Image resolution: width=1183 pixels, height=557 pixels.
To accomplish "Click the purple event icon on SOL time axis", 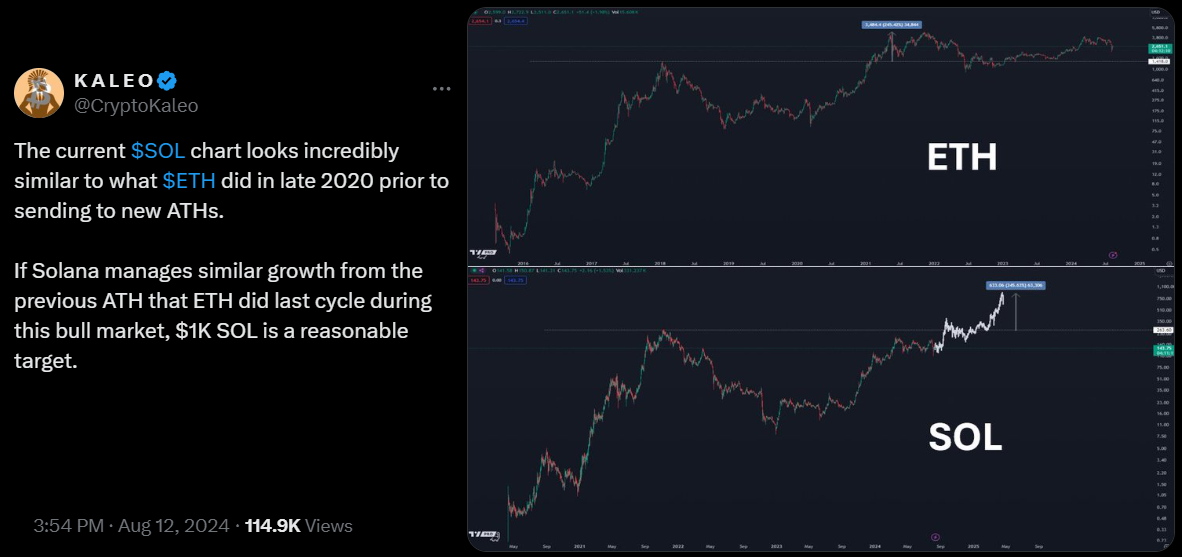I will [x=935, y=537].
